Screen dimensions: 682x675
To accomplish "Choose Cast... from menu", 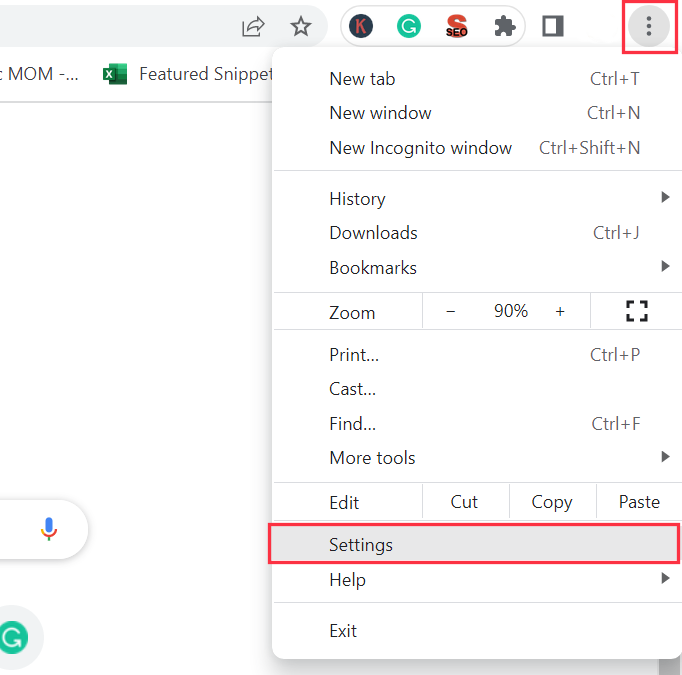I will 478,389.
